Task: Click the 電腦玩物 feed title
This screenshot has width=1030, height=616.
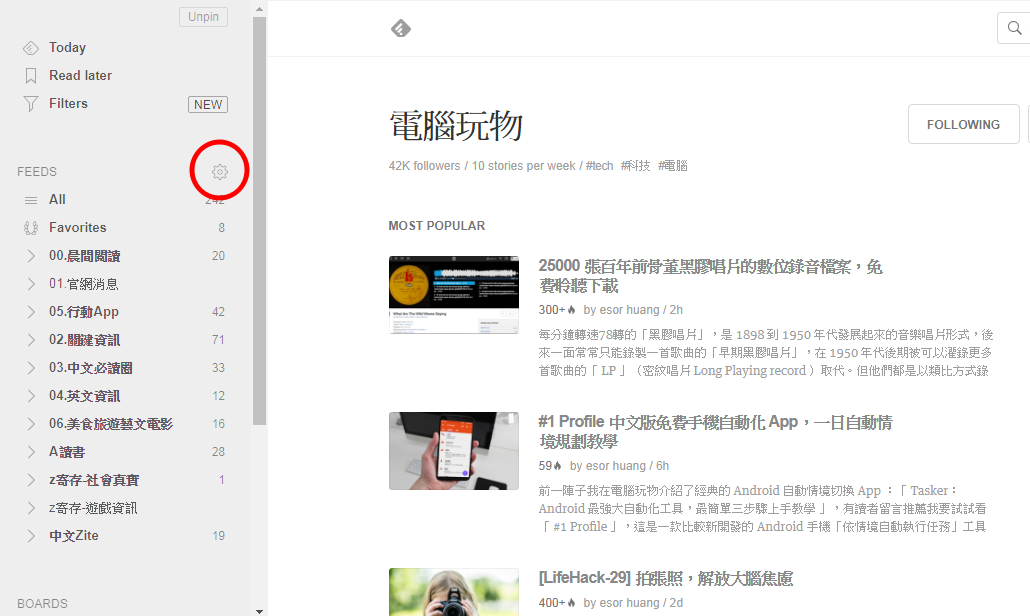Action: click(456, 125)
